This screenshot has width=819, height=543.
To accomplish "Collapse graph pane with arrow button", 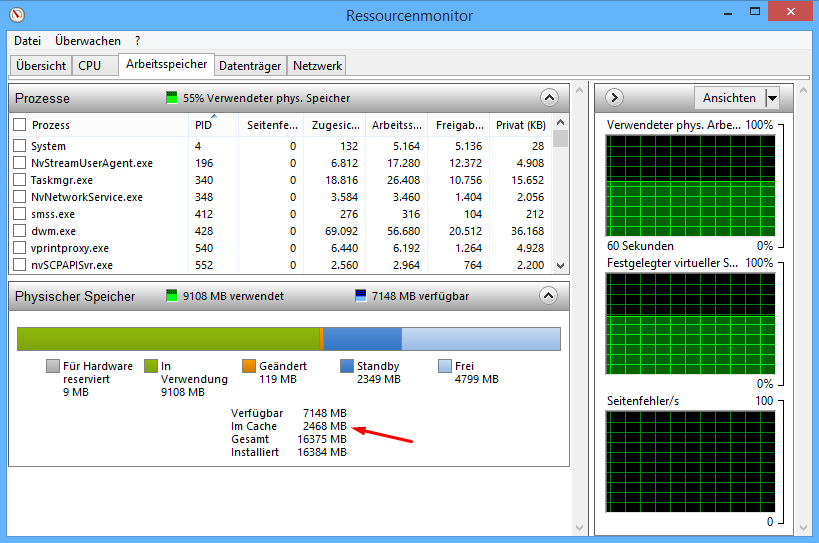I will click(x=614, y=98).
